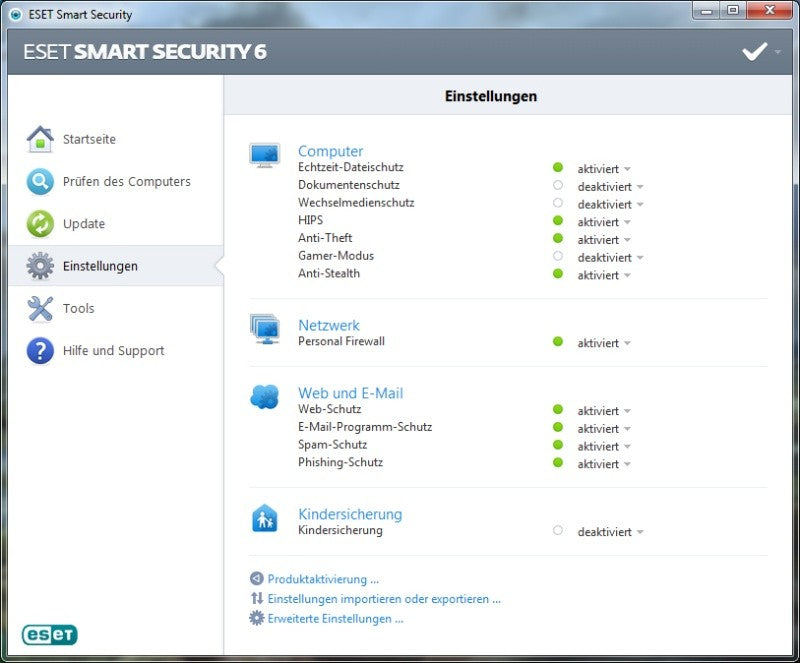Toggle the Gamer-Modus status indicator
Image resolution: width=800 pixels, height=663 pixels.
click(558, 256)
